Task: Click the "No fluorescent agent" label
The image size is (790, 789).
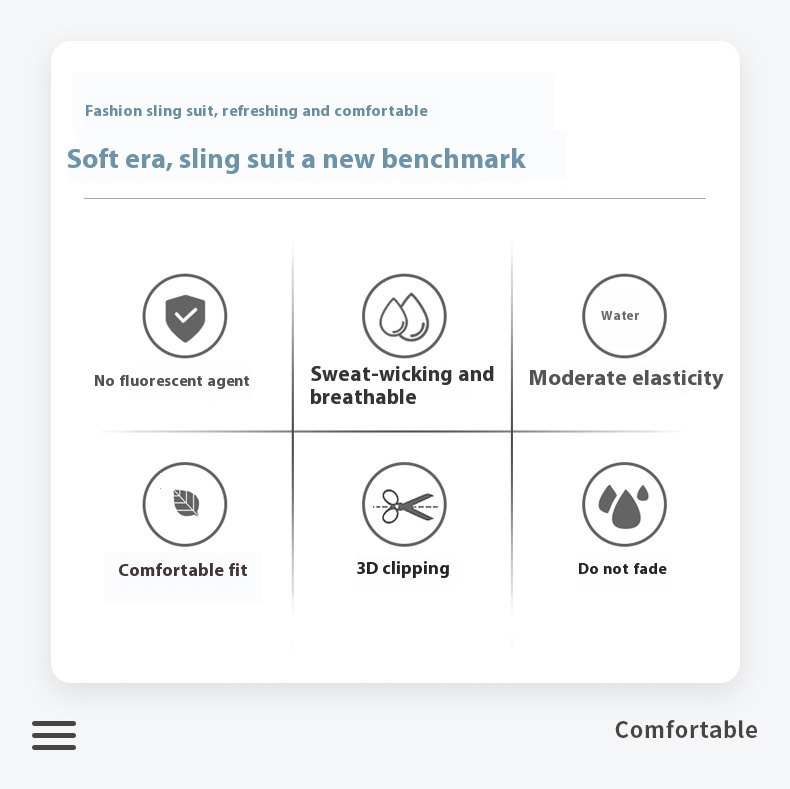Action: coord(172,381)
